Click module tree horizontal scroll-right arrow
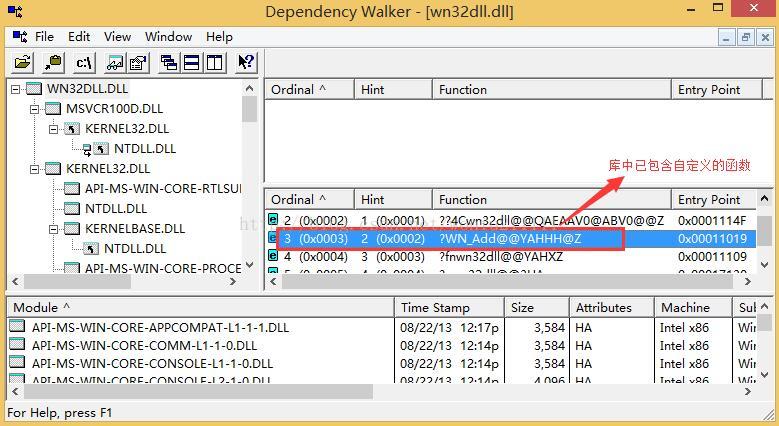 click(233, 281)
